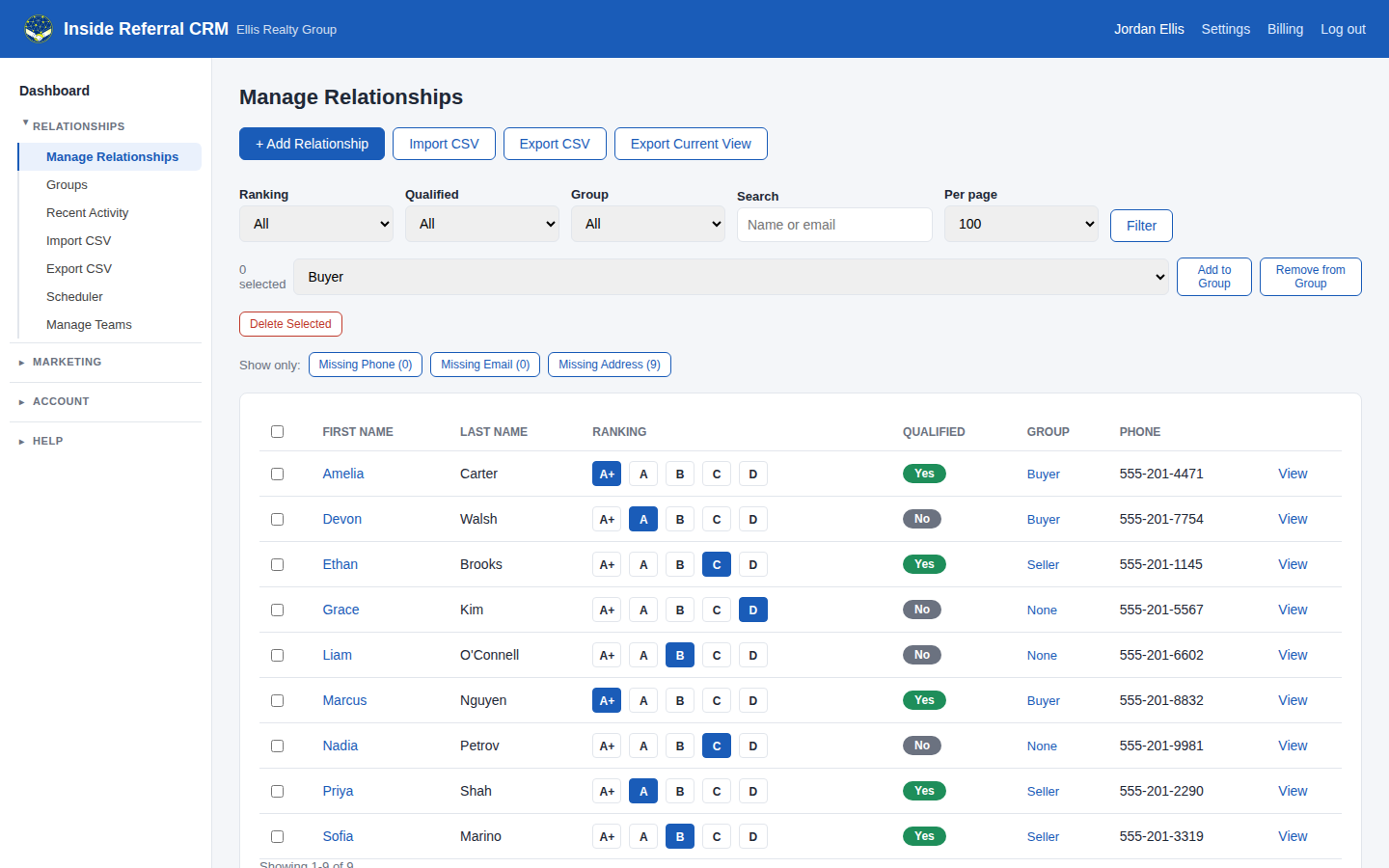Open the Buyer group selection dropdown
The width and height of the screenshot is (1389, 868).
pyautogui.click(x=731, y=277)
